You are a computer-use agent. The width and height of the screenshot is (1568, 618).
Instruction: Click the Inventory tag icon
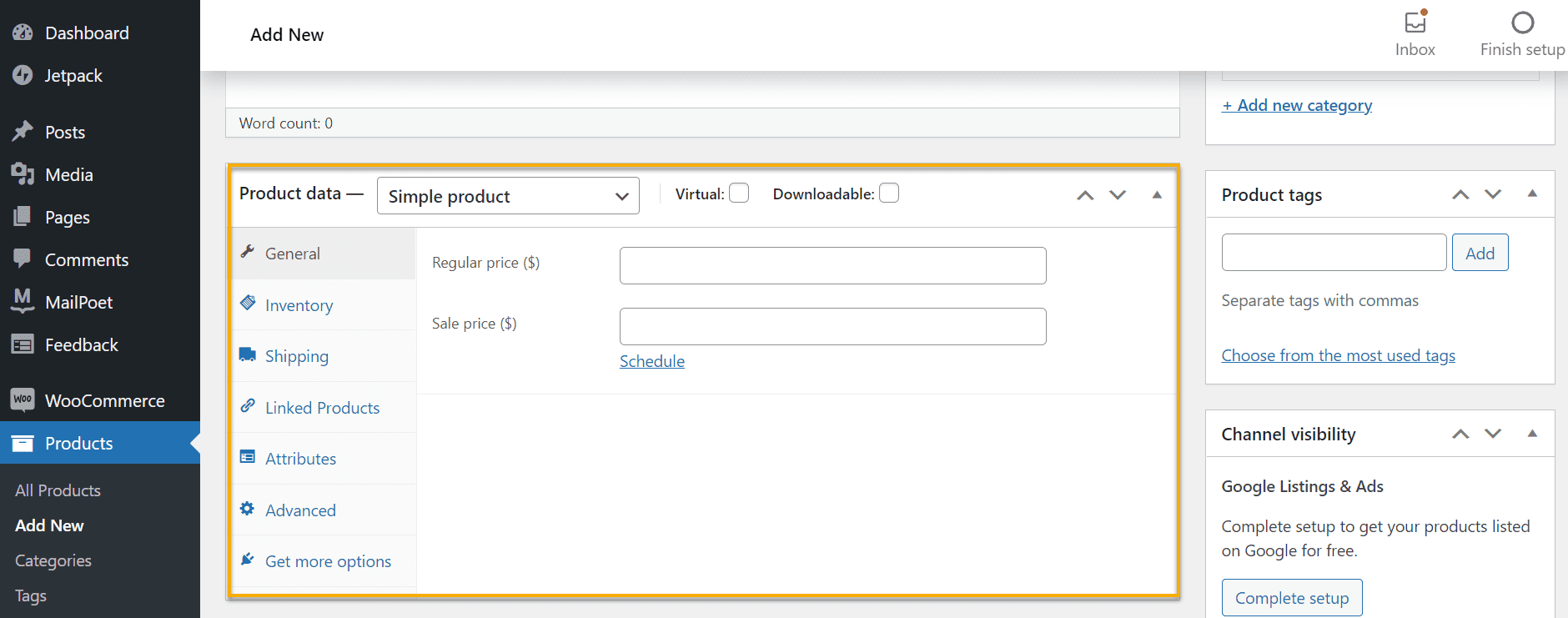pyautogui.click(x=248, y=303)
